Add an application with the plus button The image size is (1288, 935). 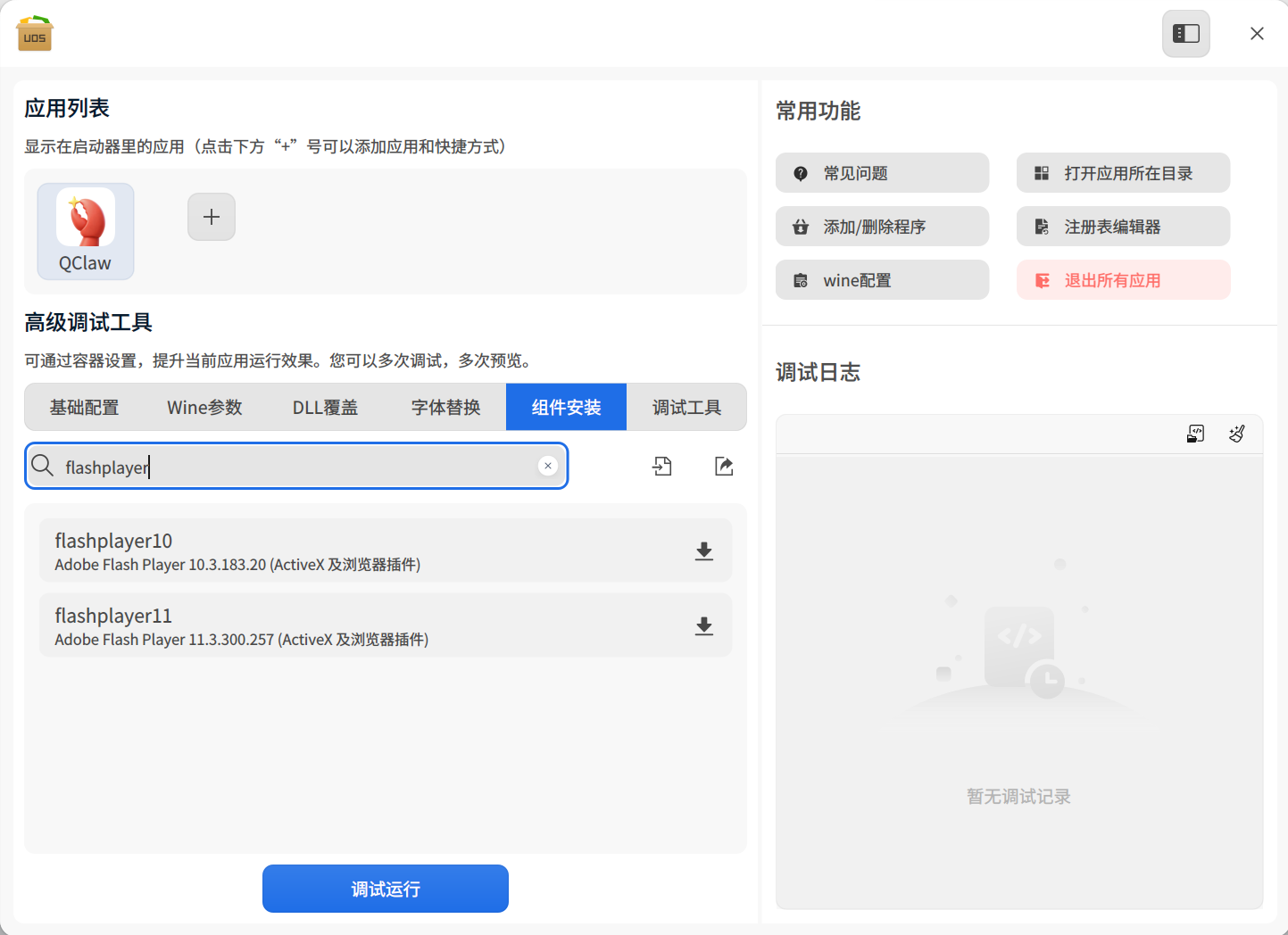pyautogui.click(x=212, y=217)
